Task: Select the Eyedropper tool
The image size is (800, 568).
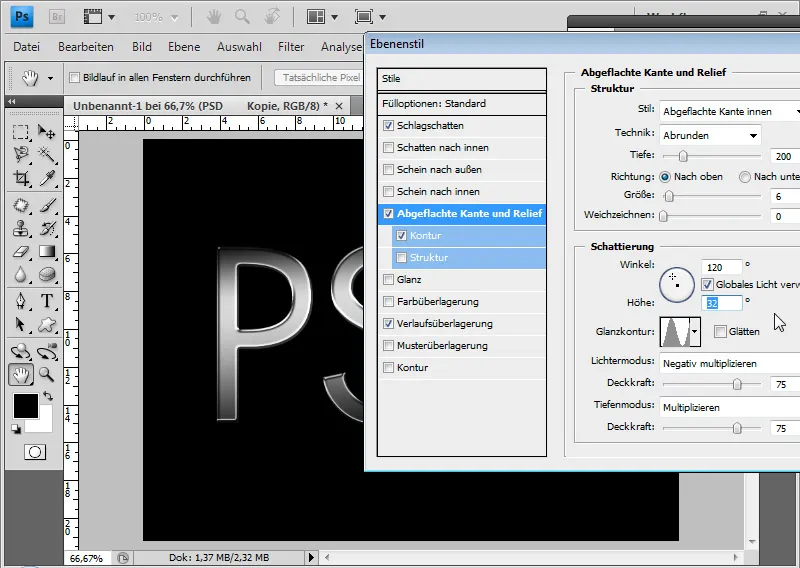Action: pyautogui.click(x=46, y=178)
